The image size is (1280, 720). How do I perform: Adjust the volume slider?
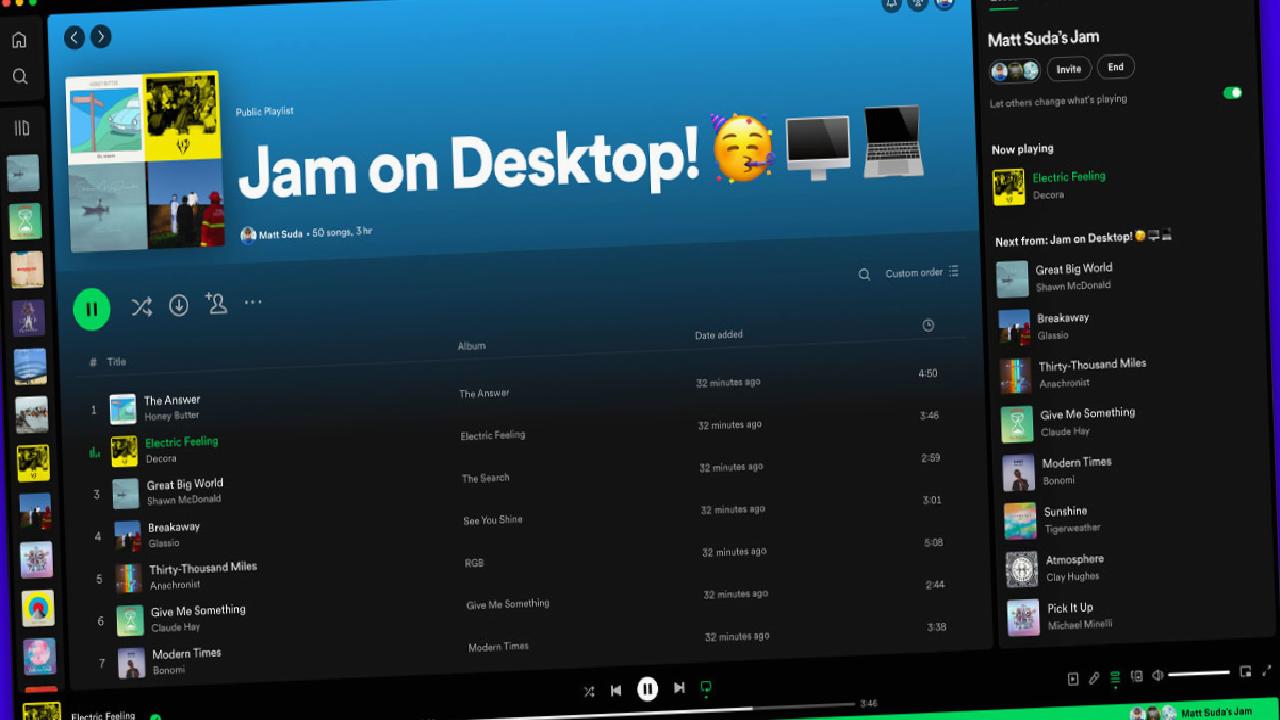pyautogui.click(x=1199, y=673)
